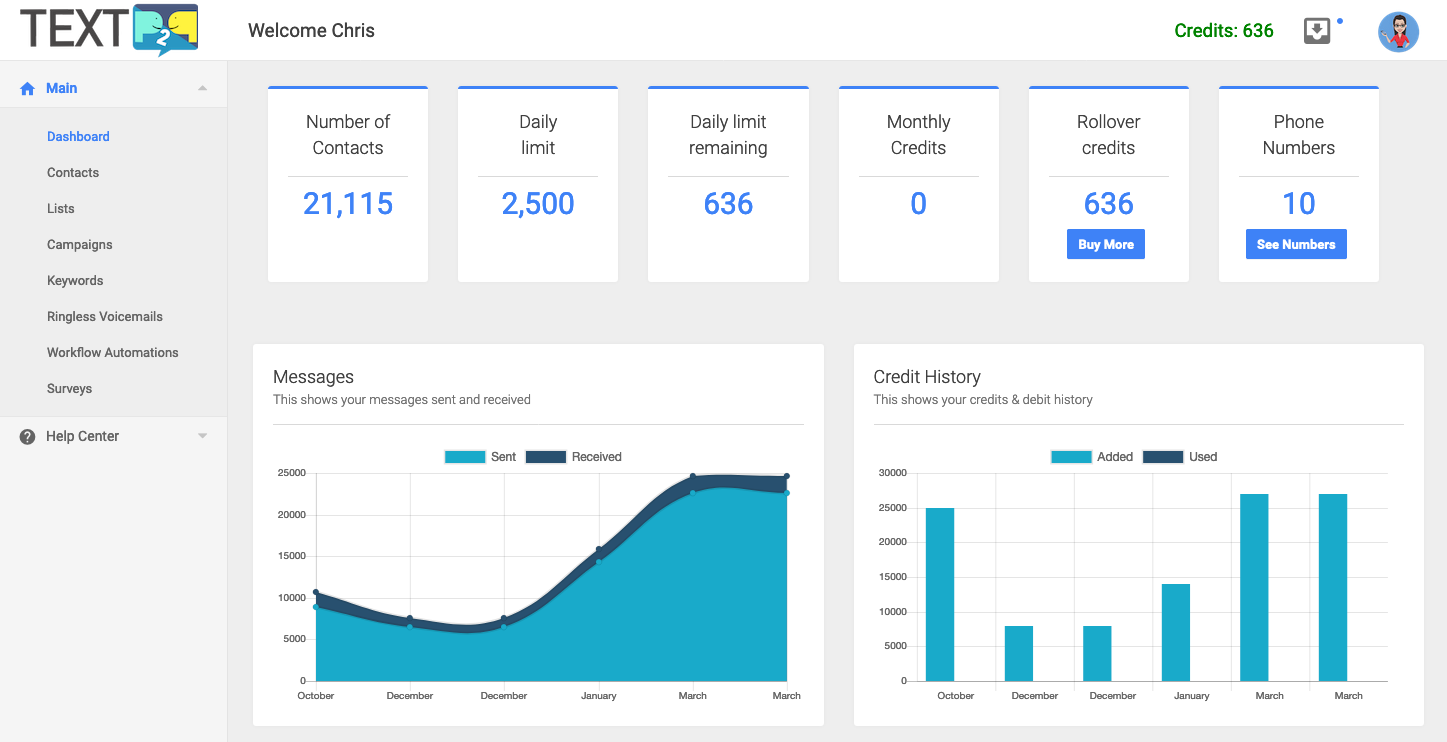This screenshot has height=742, width=1447.
Task: Open the Dashboard page
Action: 78,136
